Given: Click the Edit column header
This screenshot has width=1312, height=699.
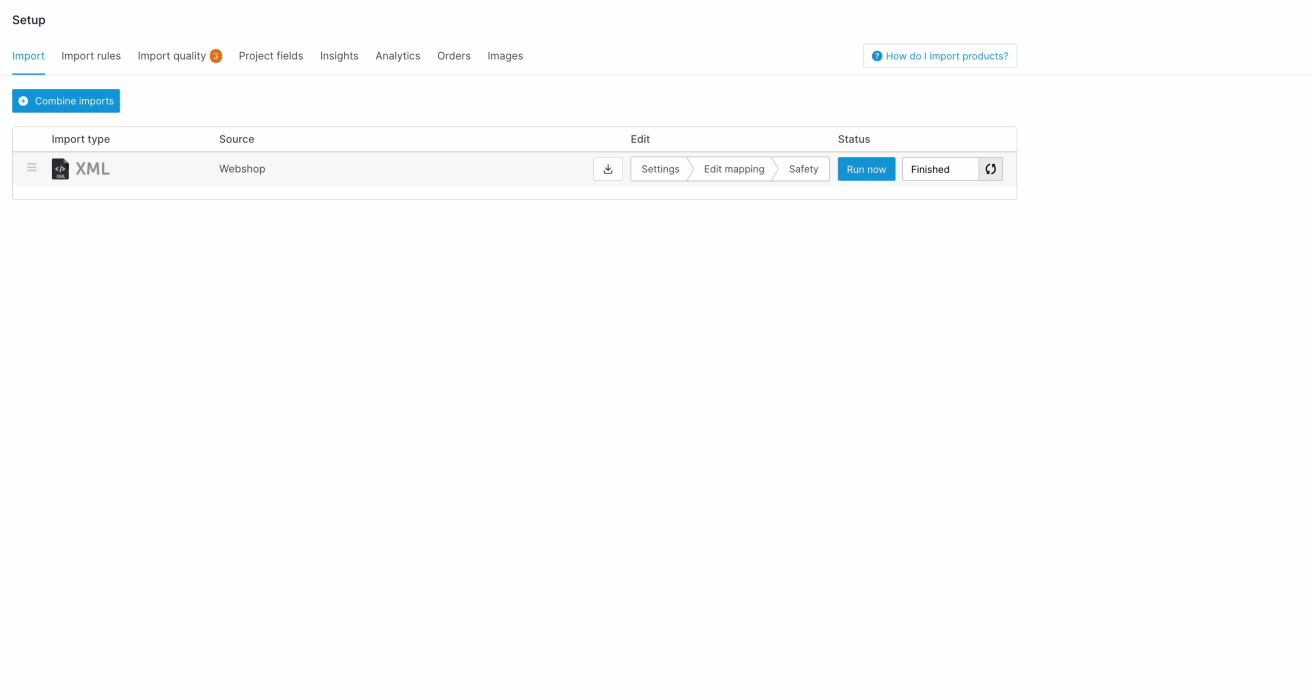Looking at the screenshot, I should pyautogui.click(x=640, y=139).
